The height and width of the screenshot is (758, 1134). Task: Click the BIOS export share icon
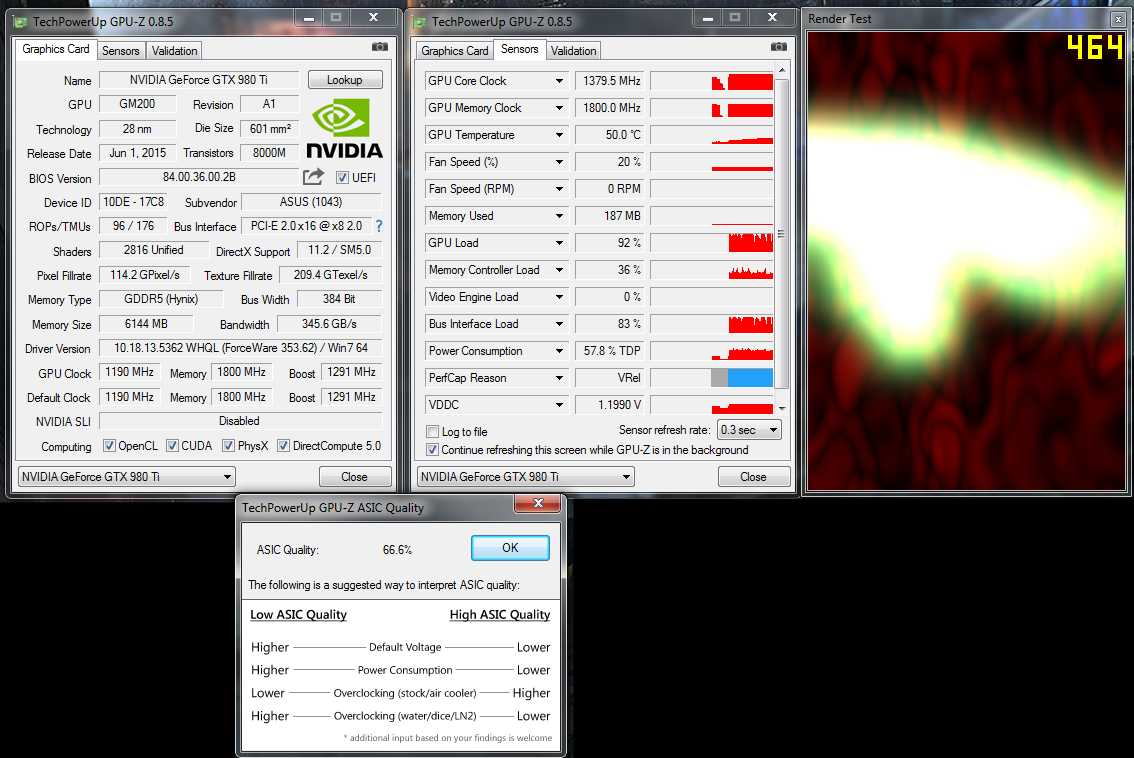[313, 176]
